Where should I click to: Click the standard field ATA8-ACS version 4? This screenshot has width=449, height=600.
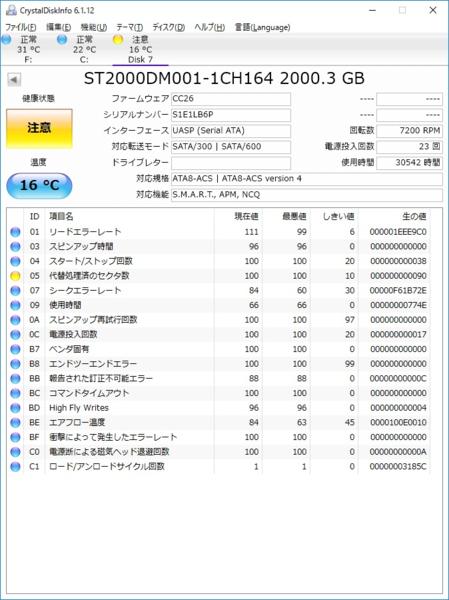pyautogui.click(x=307, y=179)
